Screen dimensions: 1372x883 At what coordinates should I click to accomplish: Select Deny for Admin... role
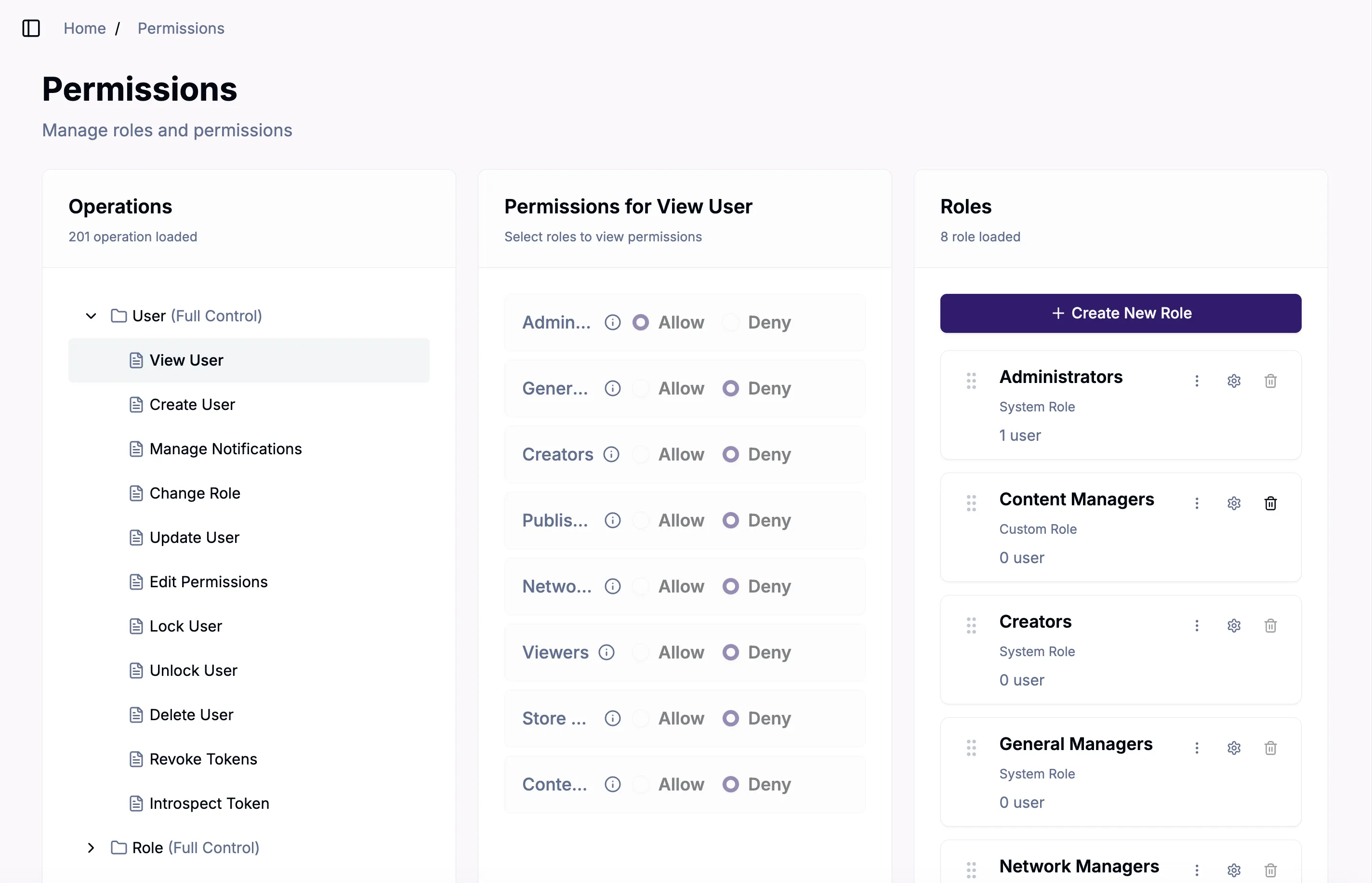pyautogui.click(x=730, y=322)
